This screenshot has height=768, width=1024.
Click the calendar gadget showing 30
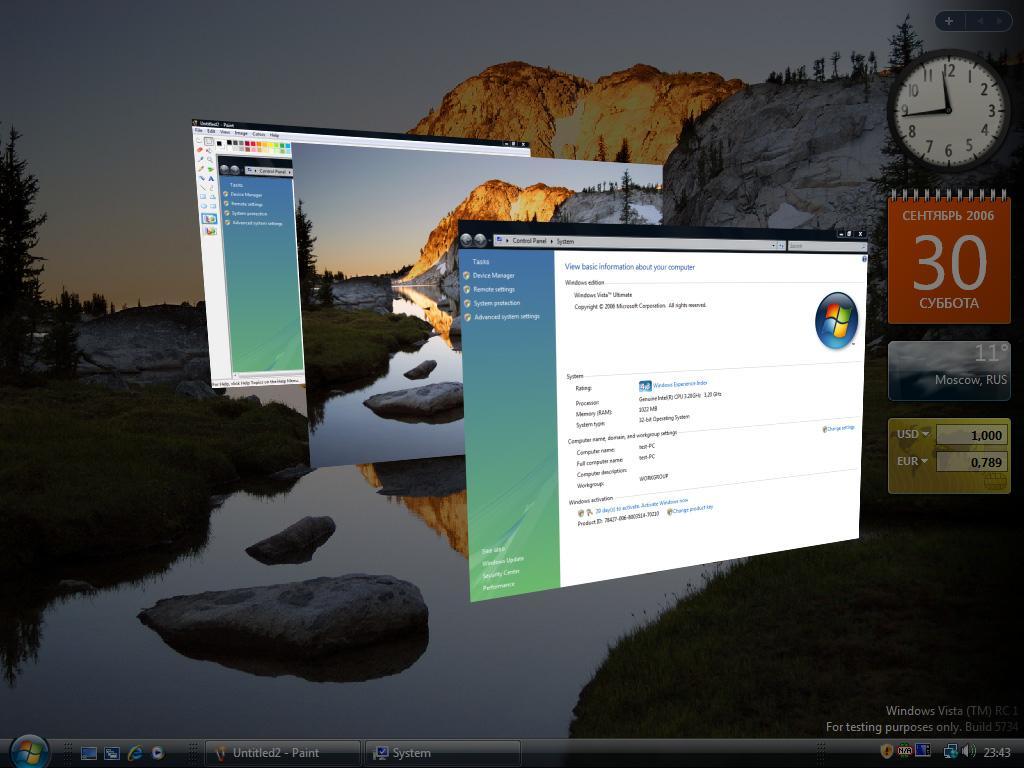point(949,259)
